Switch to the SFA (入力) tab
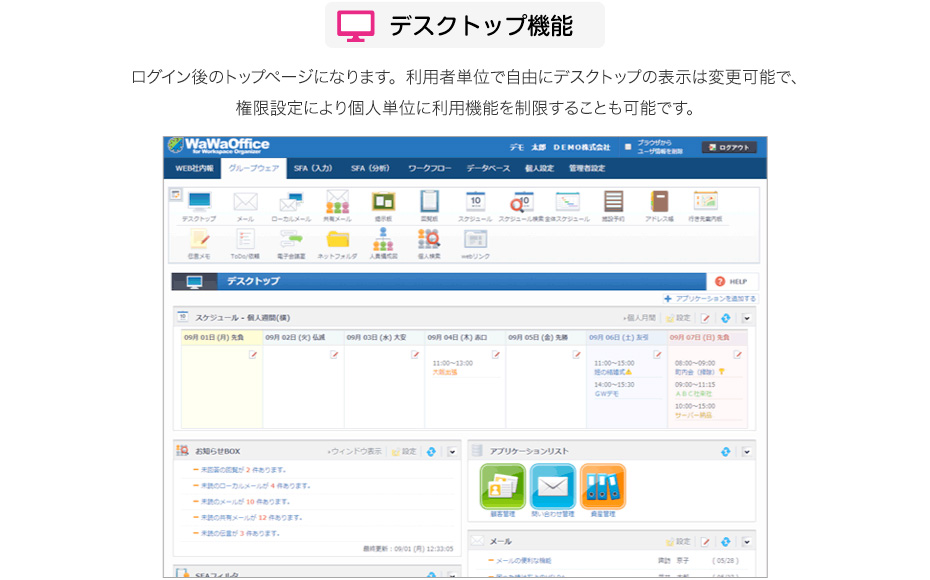This screenshot has height=580, width=930. 313,168
